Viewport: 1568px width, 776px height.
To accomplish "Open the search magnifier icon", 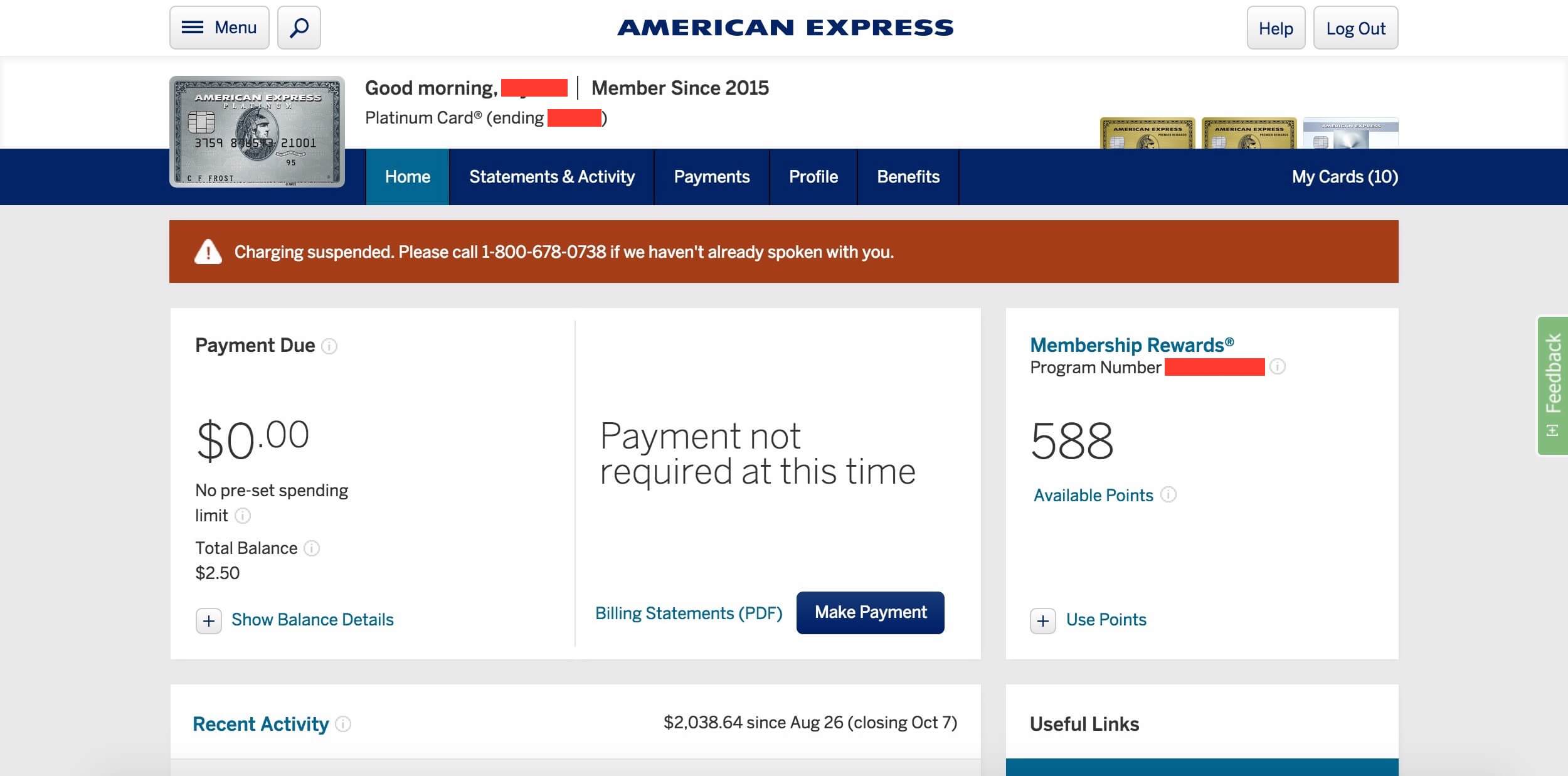I will point(299,28).
